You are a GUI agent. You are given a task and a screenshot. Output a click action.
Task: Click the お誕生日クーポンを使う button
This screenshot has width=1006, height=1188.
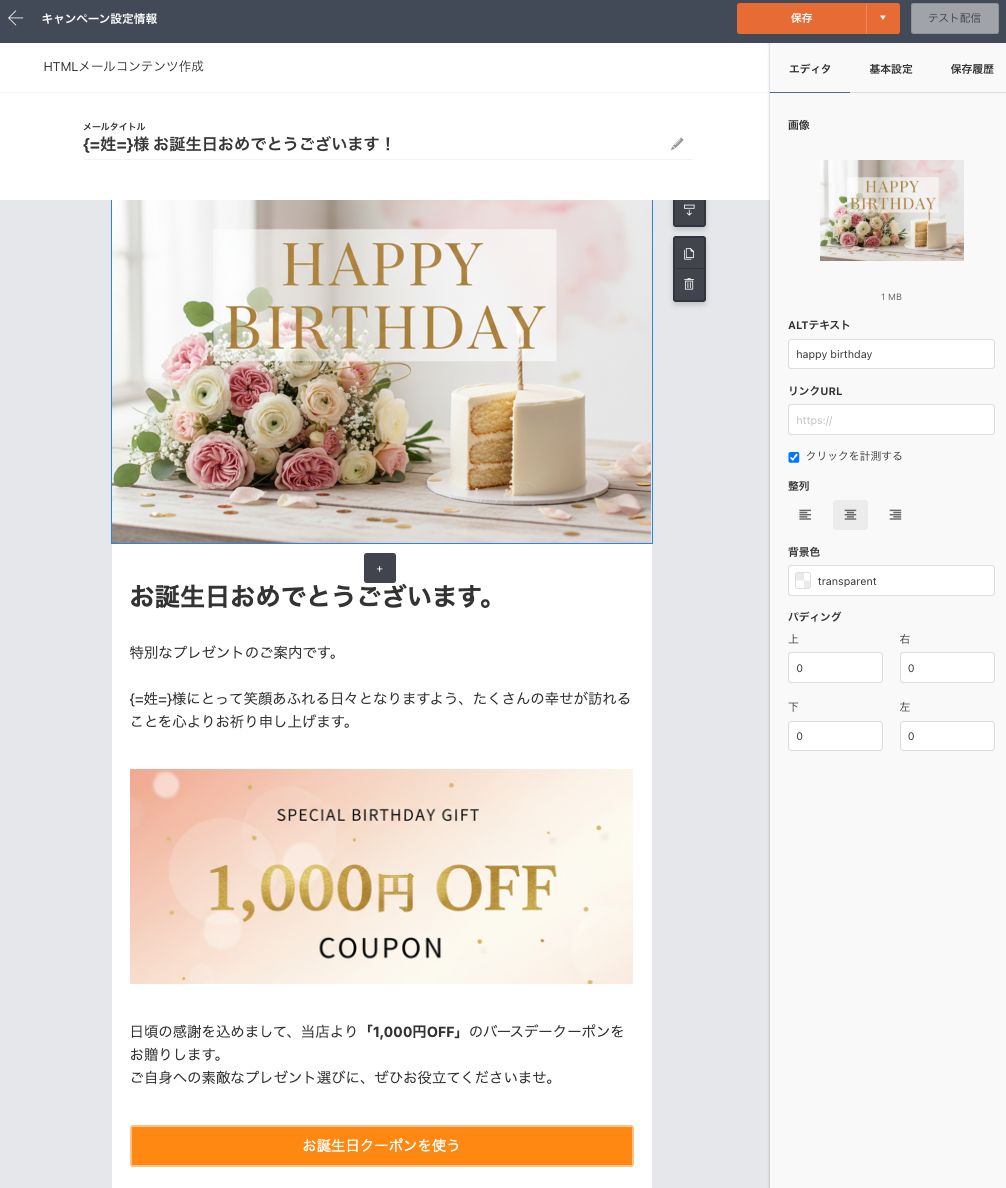coord(381,1146)
